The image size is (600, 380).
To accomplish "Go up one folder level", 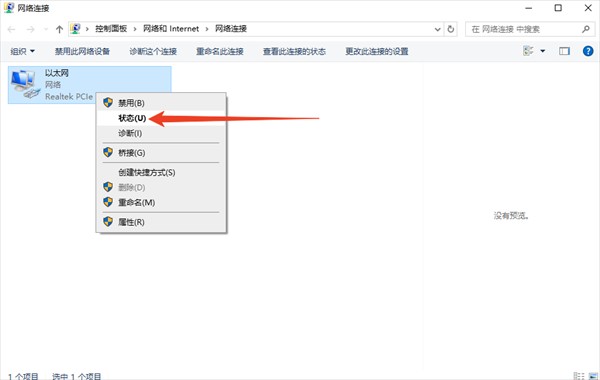I will coord(59,29).
